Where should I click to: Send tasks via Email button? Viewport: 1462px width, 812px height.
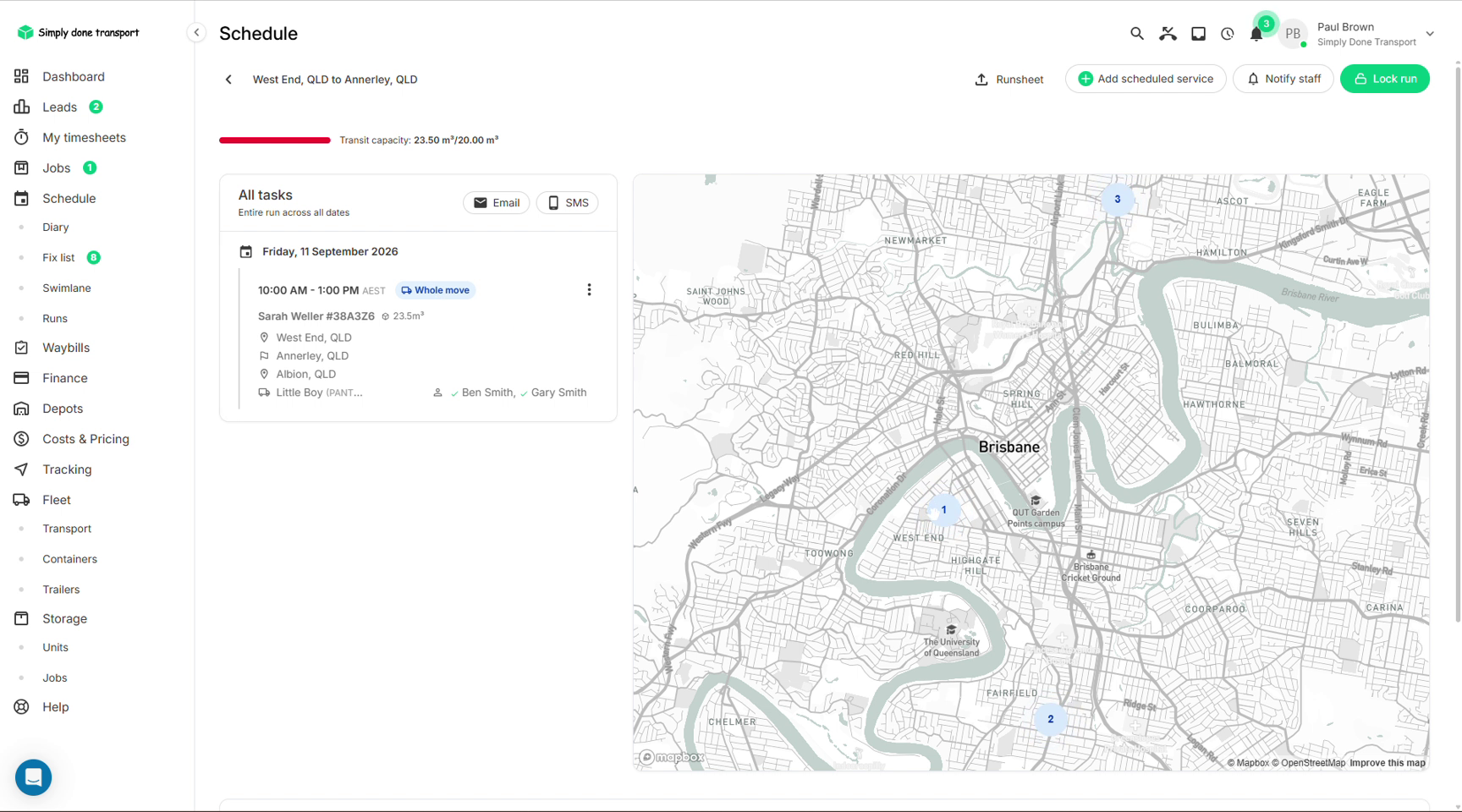pyautogui.click(x=497, y=203)
